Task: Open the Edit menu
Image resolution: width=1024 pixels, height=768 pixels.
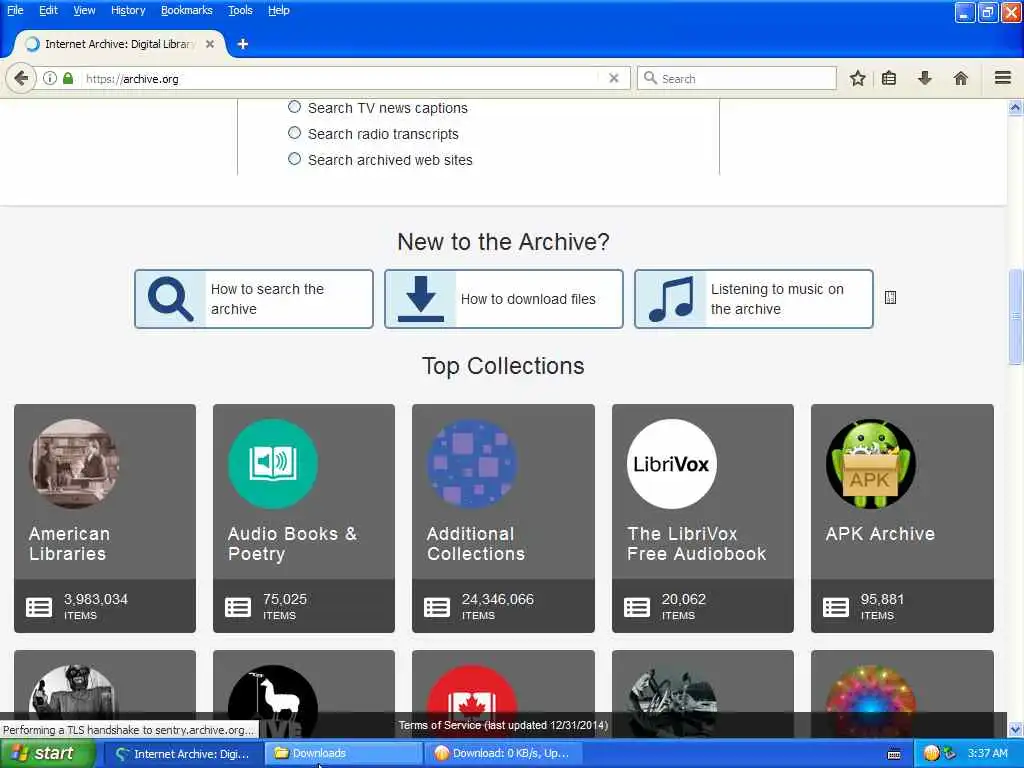Action: pyautogui.click(x=48, y=10)
